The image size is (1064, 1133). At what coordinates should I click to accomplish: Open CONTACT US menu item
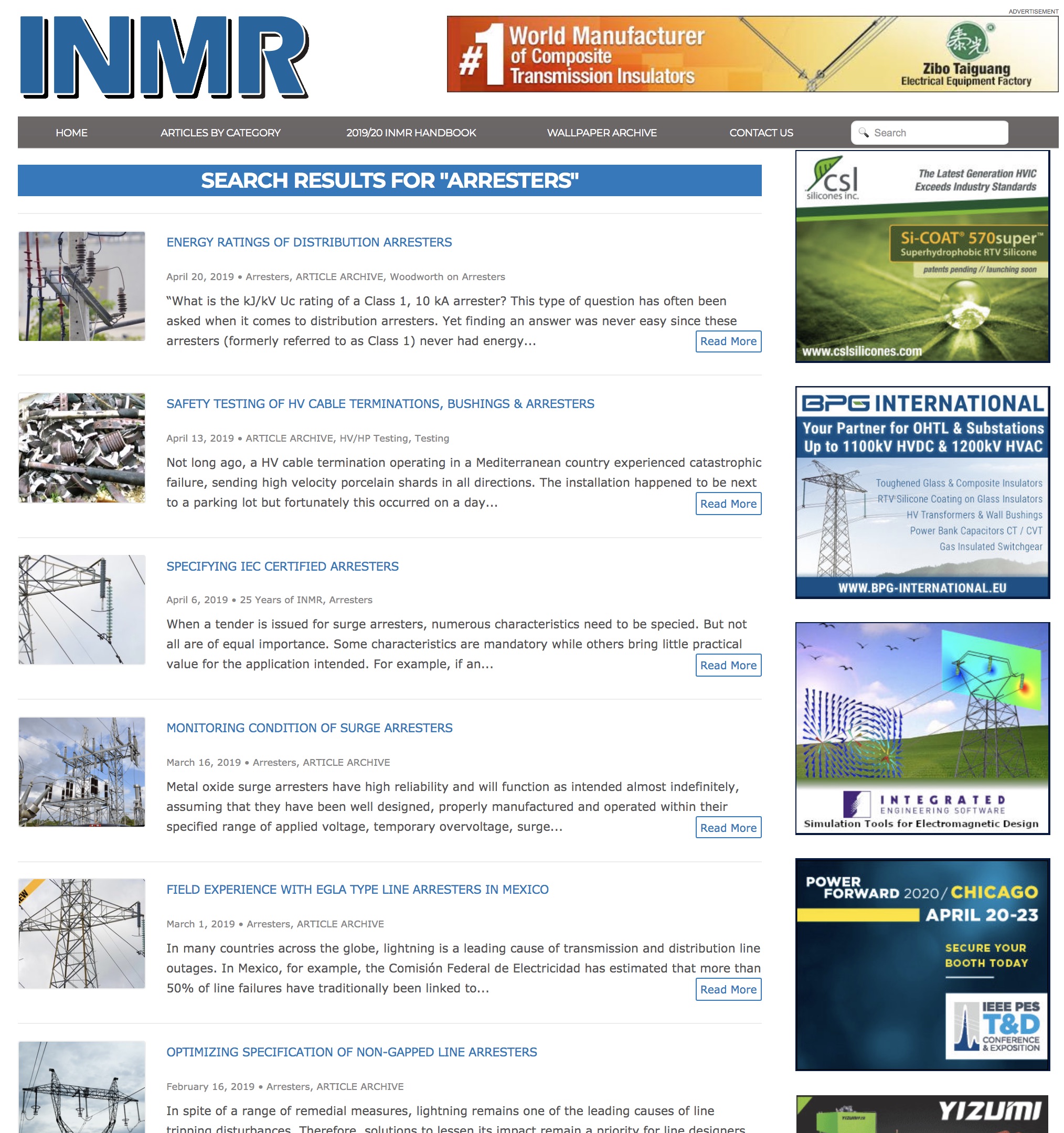761,133
